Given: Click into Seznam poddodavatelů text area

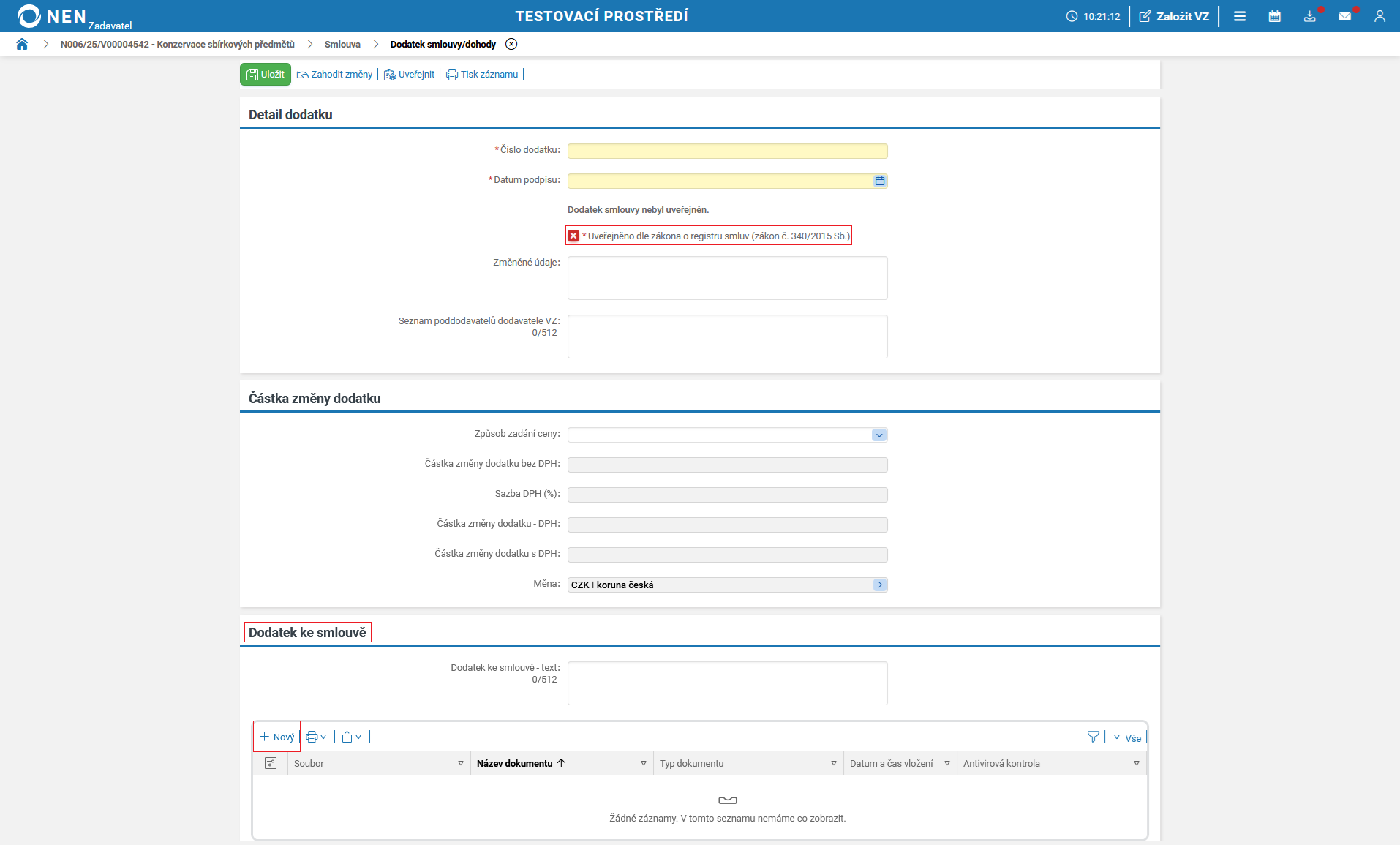Looking at the screenshot, I should coord(728,337).
